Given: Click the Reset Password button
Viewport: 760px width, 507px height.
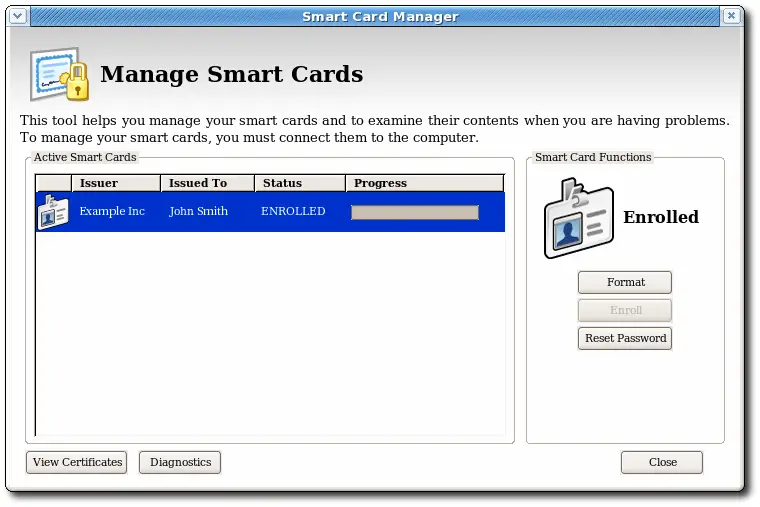Looking at the screenshot, I should pyautogui.click(x=625, y=338).
